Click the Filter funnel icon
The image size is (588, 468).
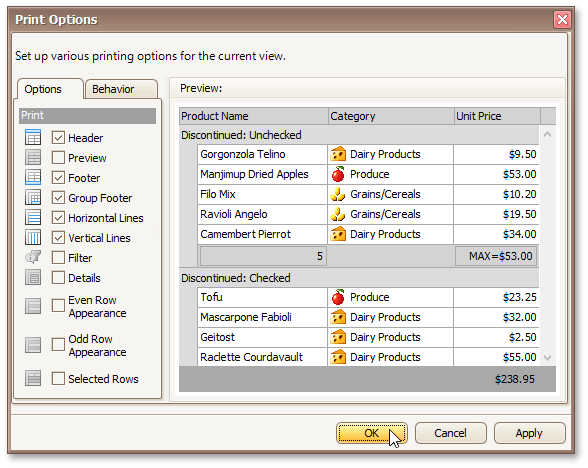33,257
